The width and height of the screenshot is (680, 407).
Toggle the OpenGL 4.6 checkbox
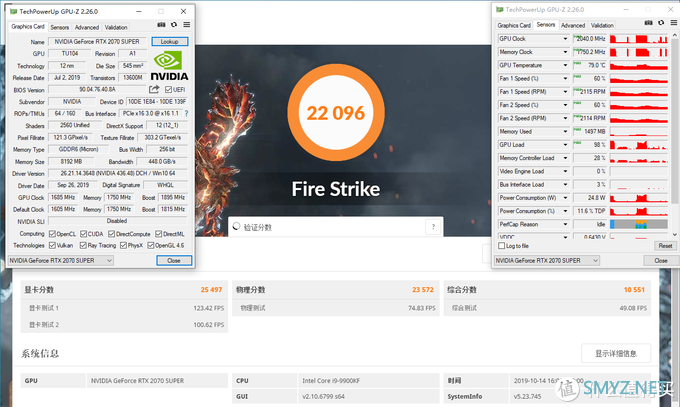click(x=150, y=246)
